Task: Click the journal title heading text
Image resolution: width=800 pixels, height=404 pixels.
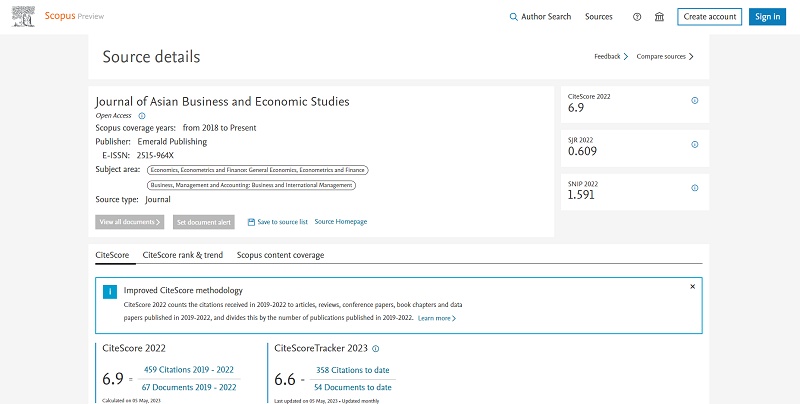Action: [222, 102]
